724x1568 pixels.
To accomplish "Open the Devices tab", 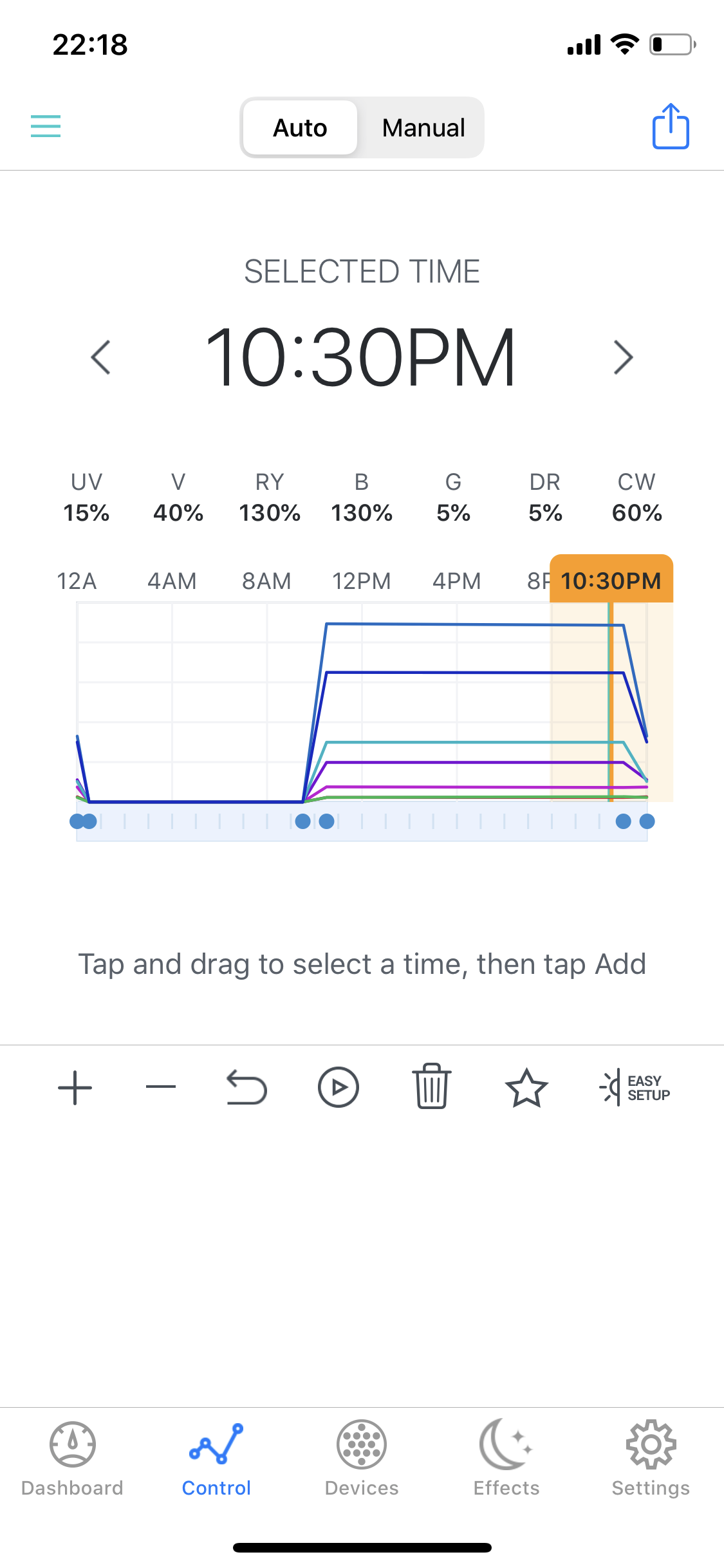I will coord(362,1459).
